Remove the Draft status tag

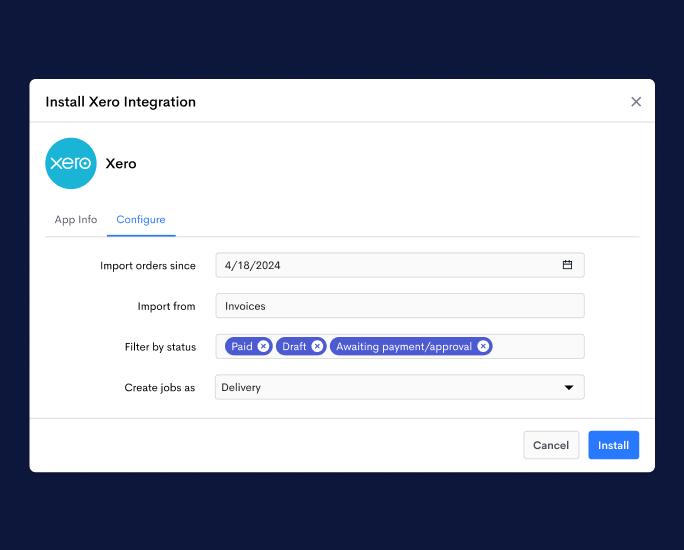[x=317, y=346]
